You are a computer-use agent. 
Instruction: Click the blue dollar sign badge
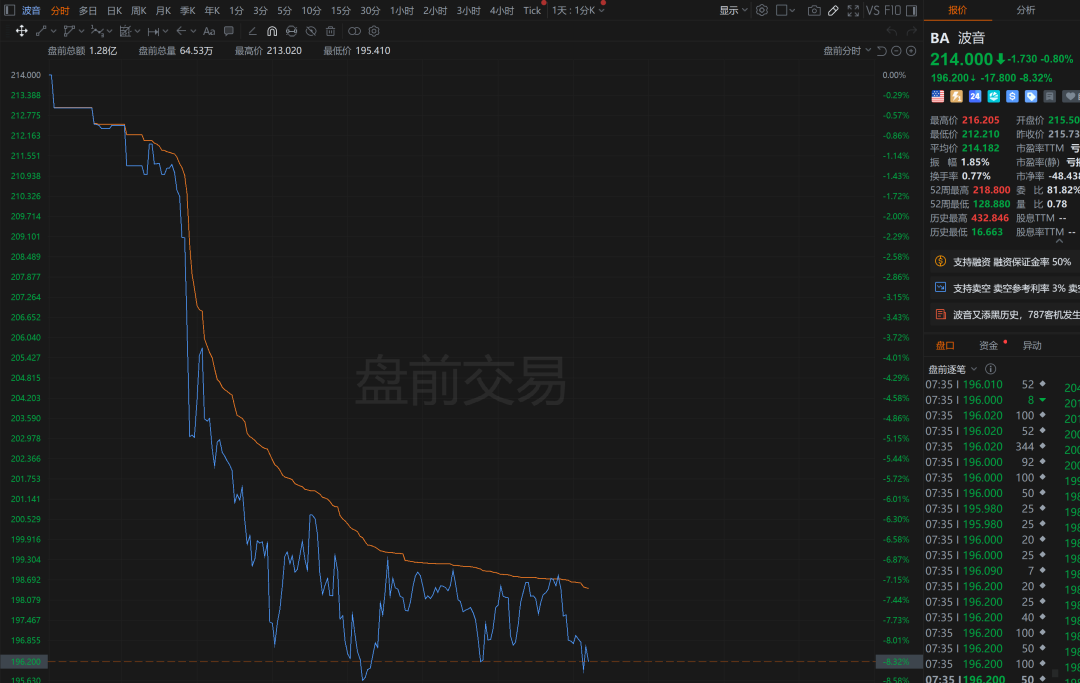[x=1012, y=96]
